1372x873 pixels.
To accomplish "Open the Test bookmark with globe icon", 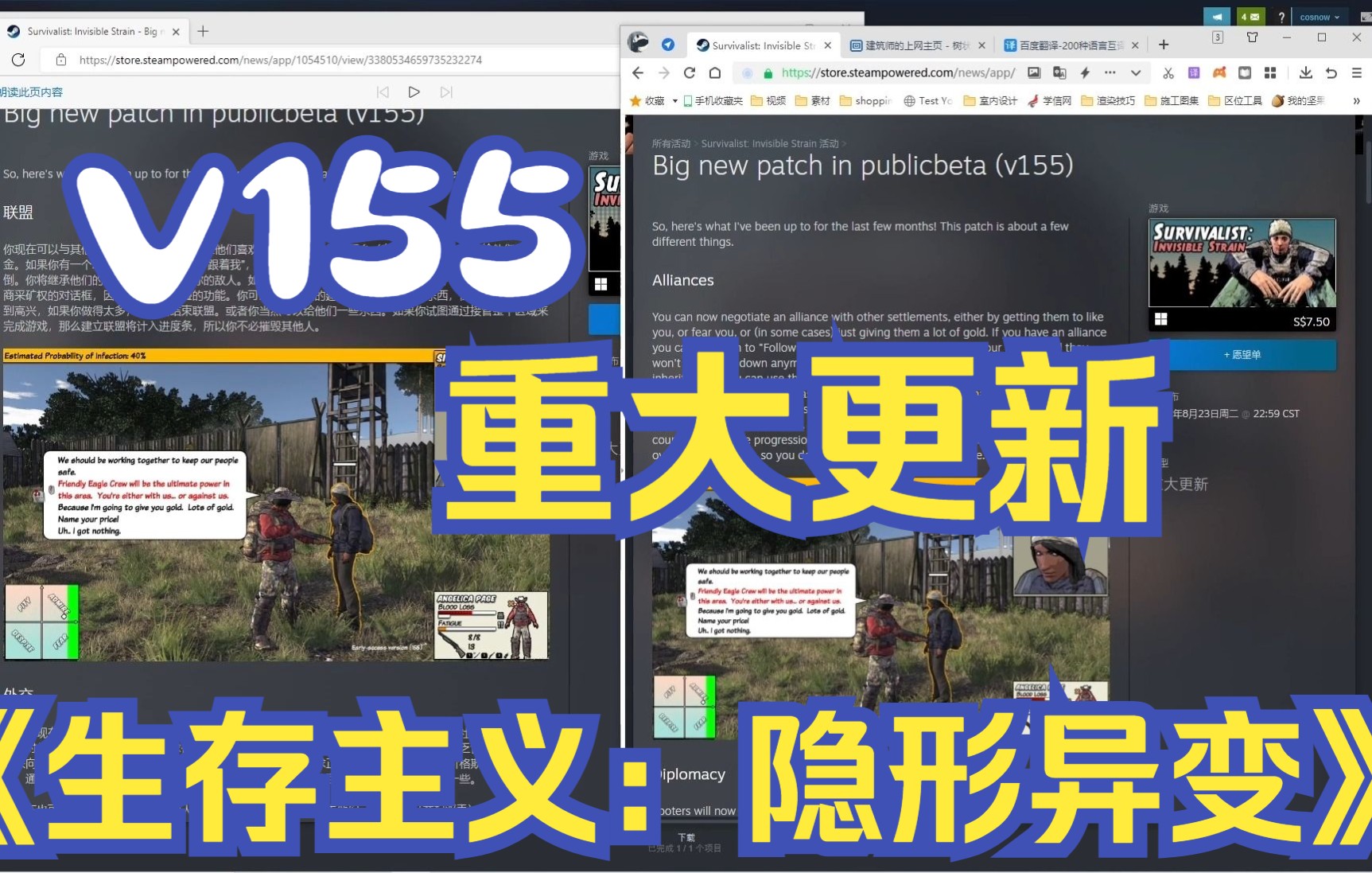I will click(x=928, y=100).
